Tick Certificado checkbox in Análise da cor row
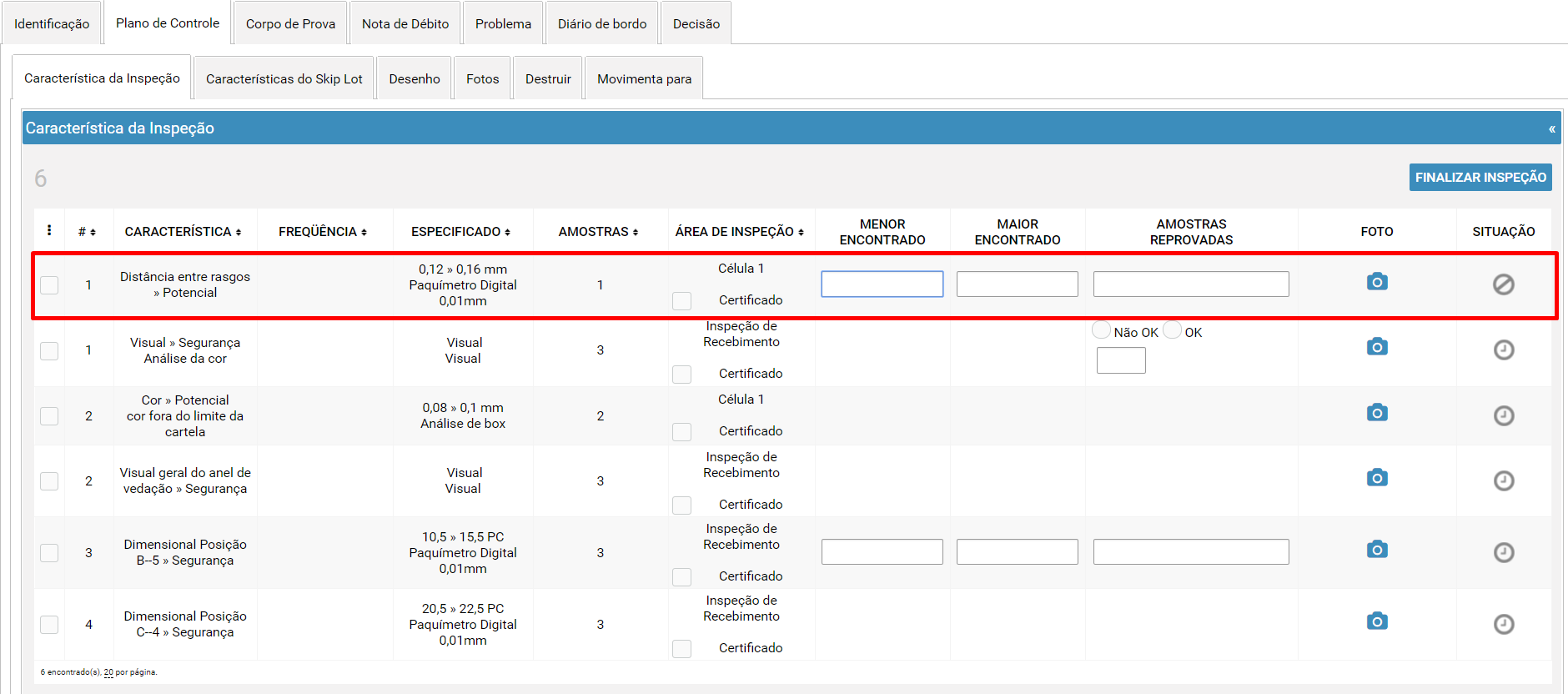Screen dimensions: 1568x694 [681, 375]
